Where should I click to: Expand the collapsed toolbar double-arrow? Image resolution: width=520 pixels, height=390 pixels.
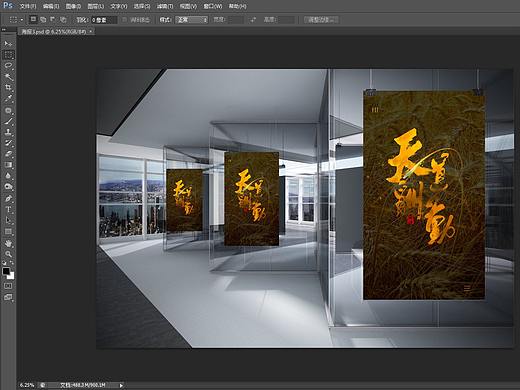click(4, 30)
